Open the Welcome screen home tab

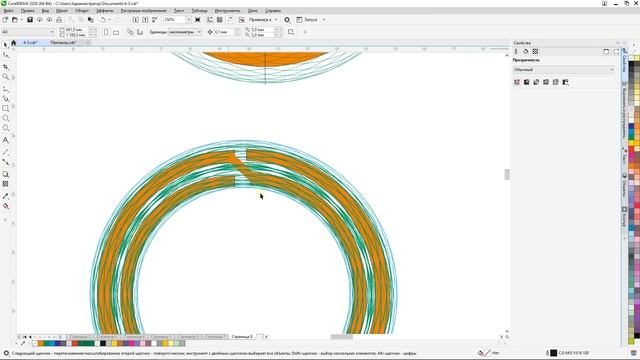click(13, 42)
